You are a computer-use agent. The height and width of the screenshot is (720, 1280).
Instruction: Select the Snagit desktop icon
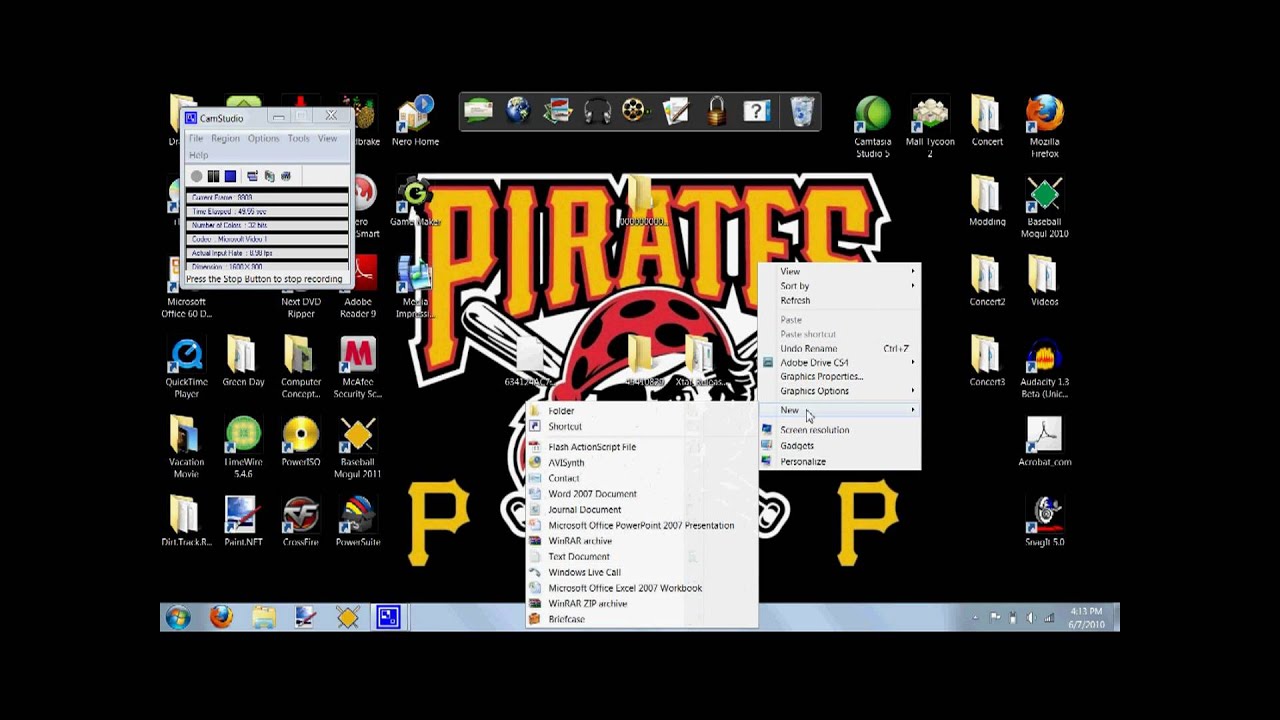click(1045, 521)
